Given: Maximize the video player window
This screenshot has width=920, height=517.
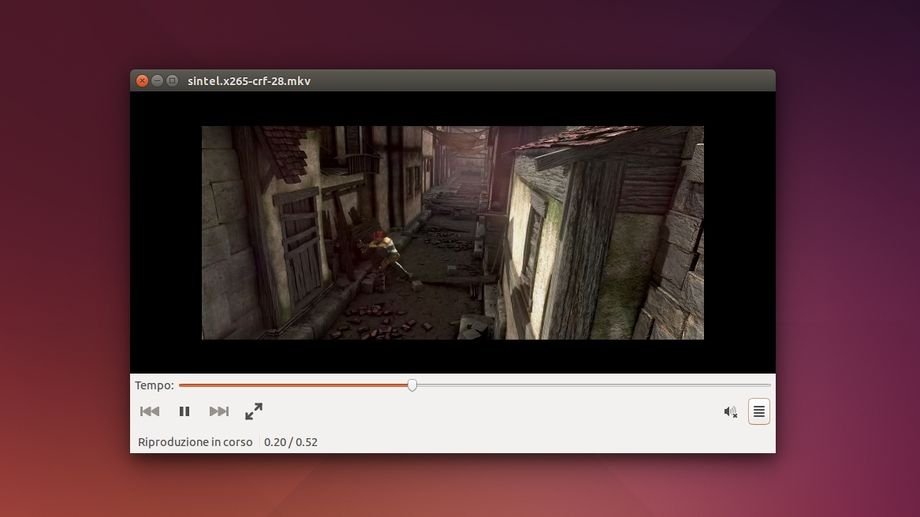Looking at the screenshot, I should point(172,81).
